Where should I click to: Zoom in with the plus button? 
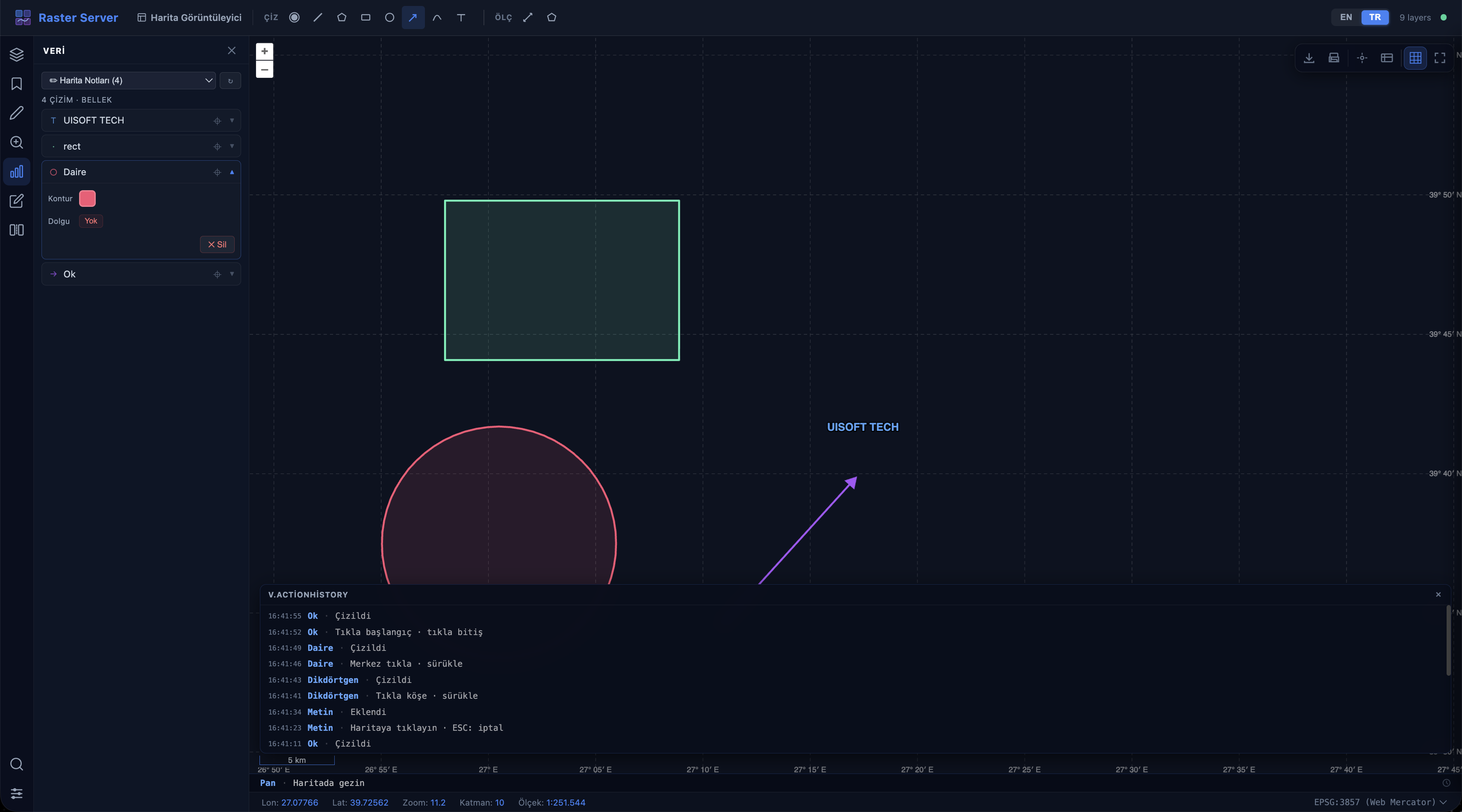(x=265, y=51)
